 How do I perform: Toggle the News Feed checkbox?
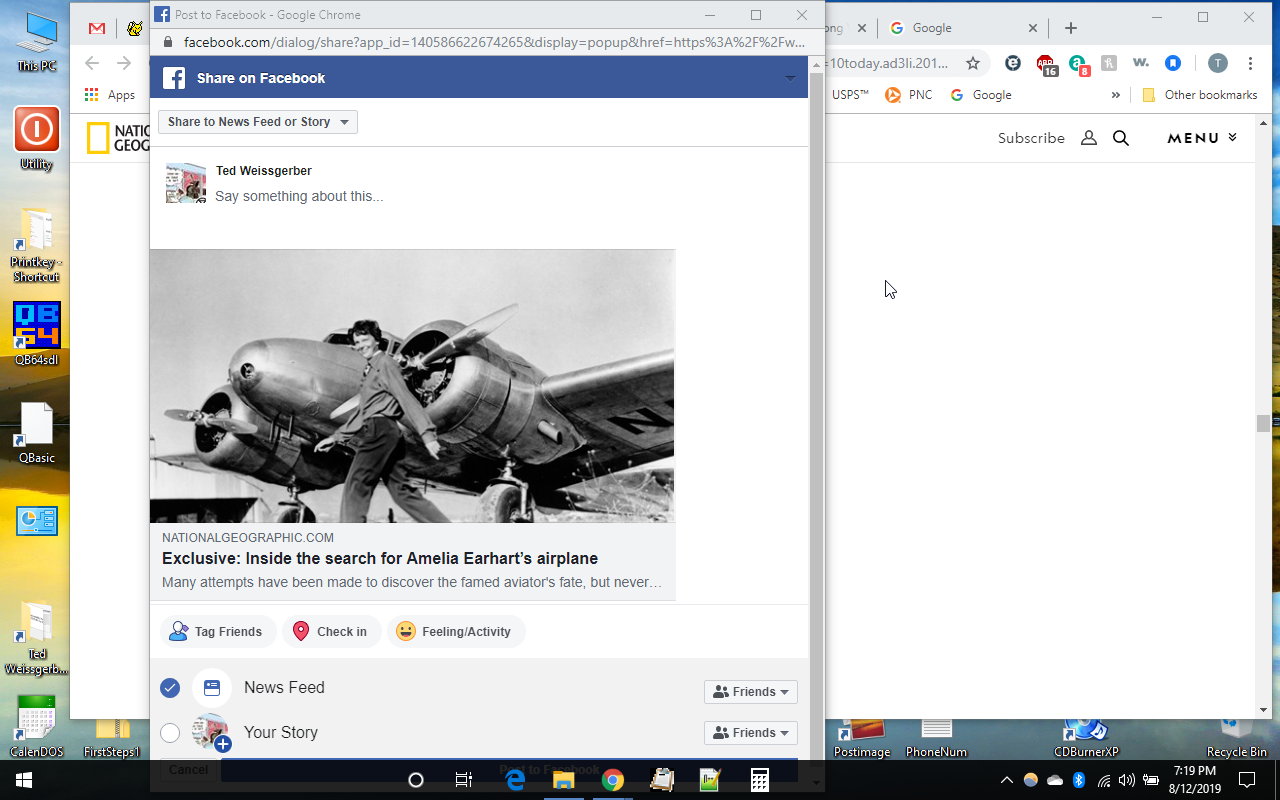[x=170, y=688]
